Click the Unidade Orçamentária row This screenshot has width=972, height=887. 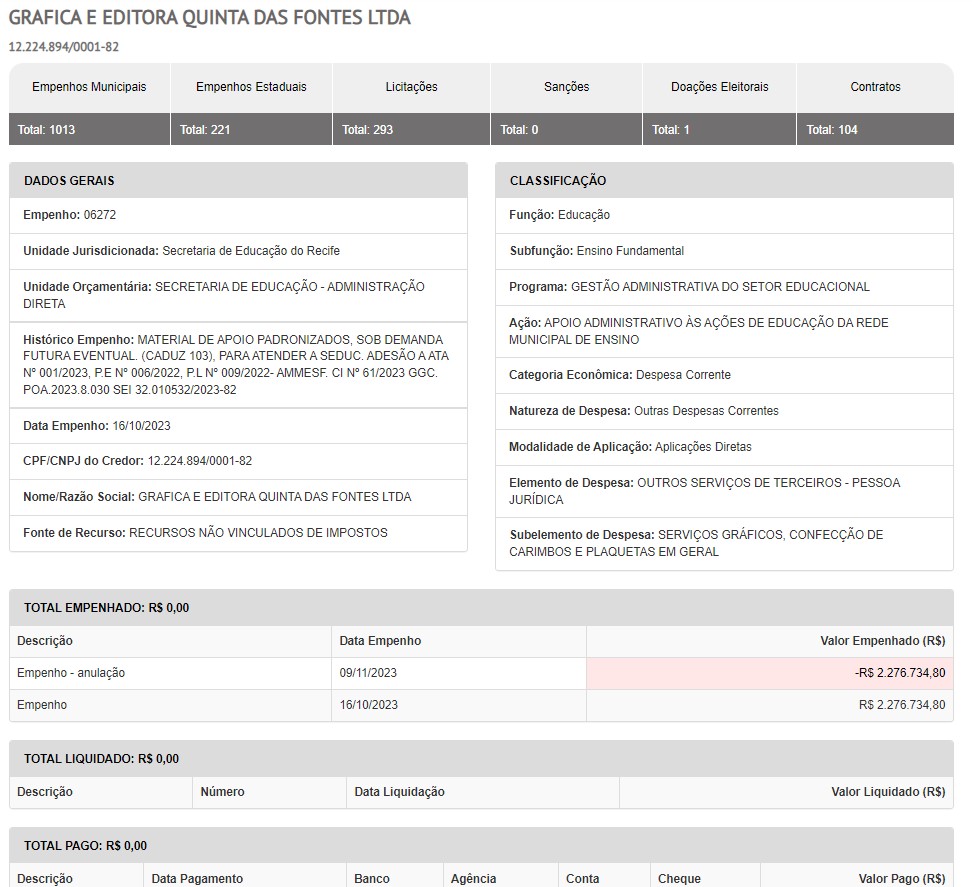pos(239,295)
